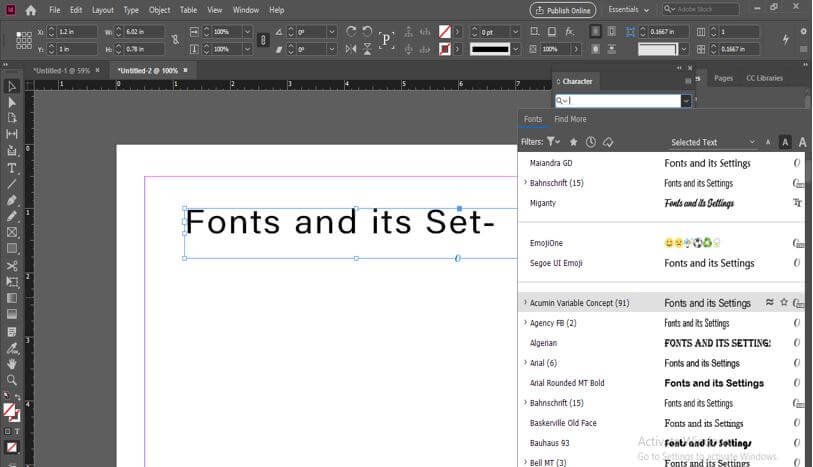Switch to the Find More tab
Screen dimensions: 813x467
click(x=570, y=119)
